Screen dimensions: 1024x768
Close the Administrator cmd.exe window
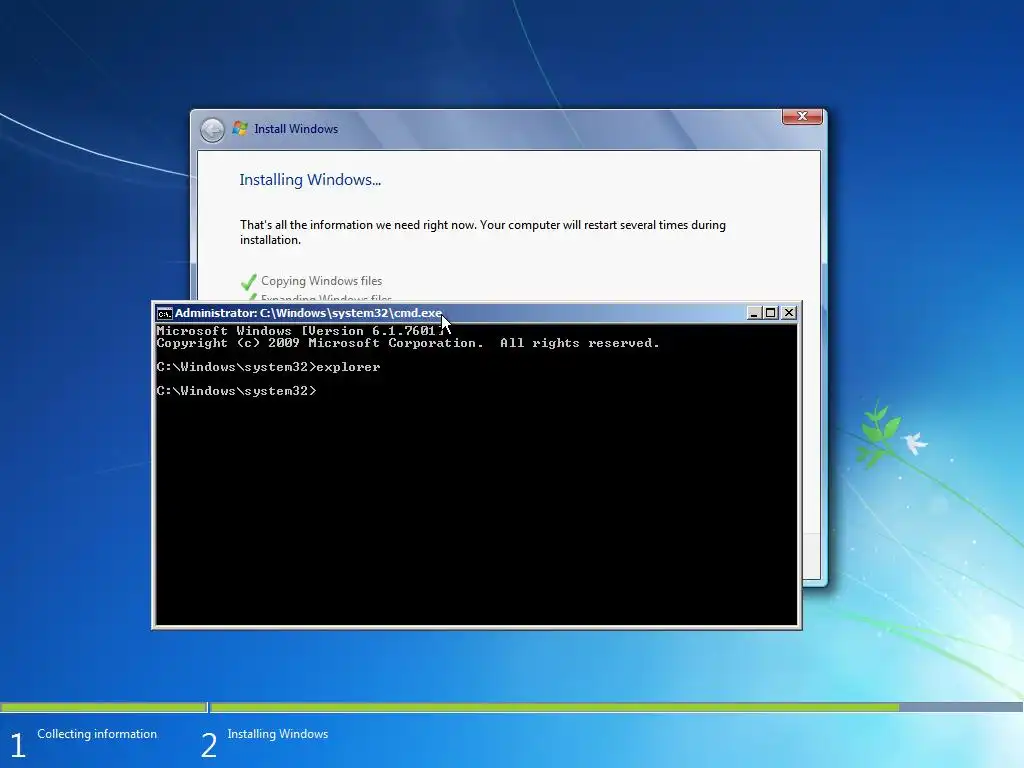click(x=788, y=313)
